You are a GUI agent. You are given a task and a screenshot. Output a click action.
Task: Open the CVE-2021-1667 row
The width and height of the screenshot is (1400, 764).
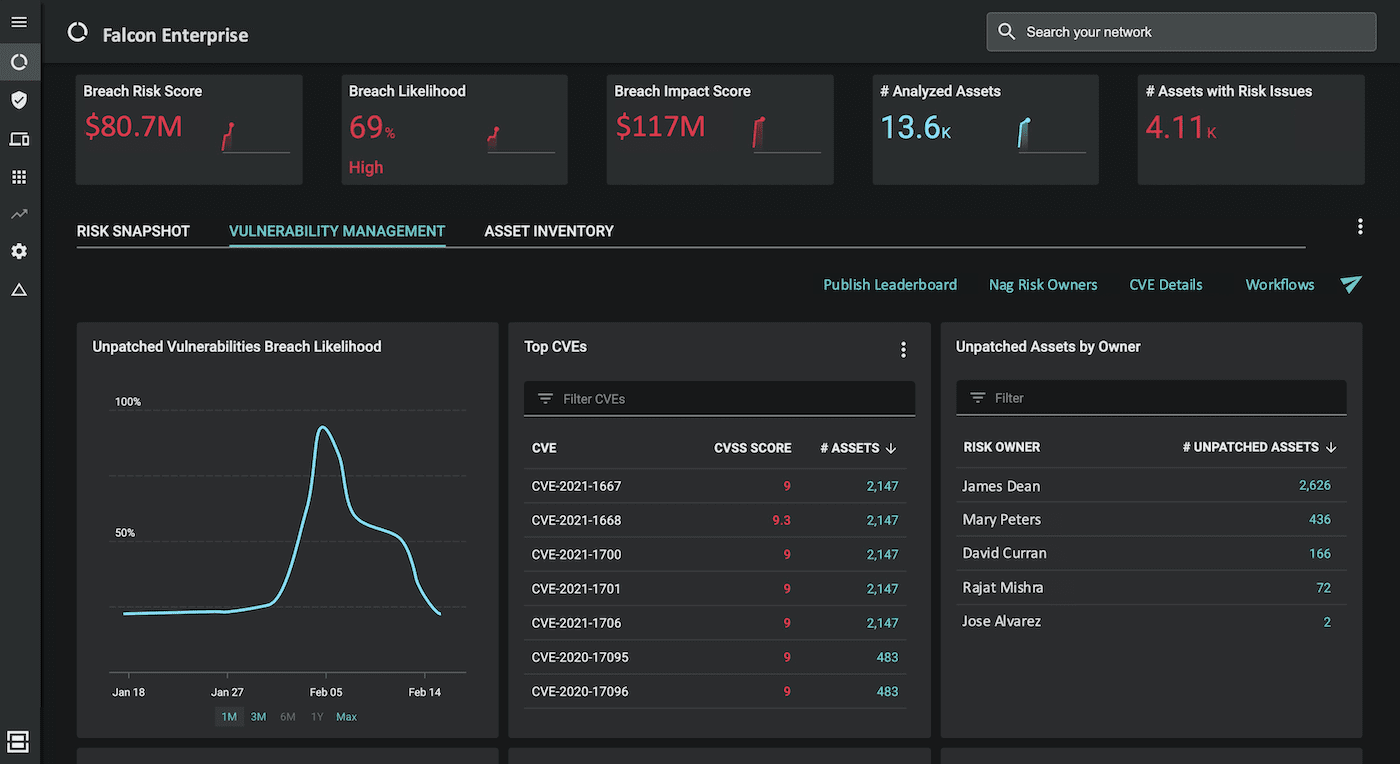[715, 486]
